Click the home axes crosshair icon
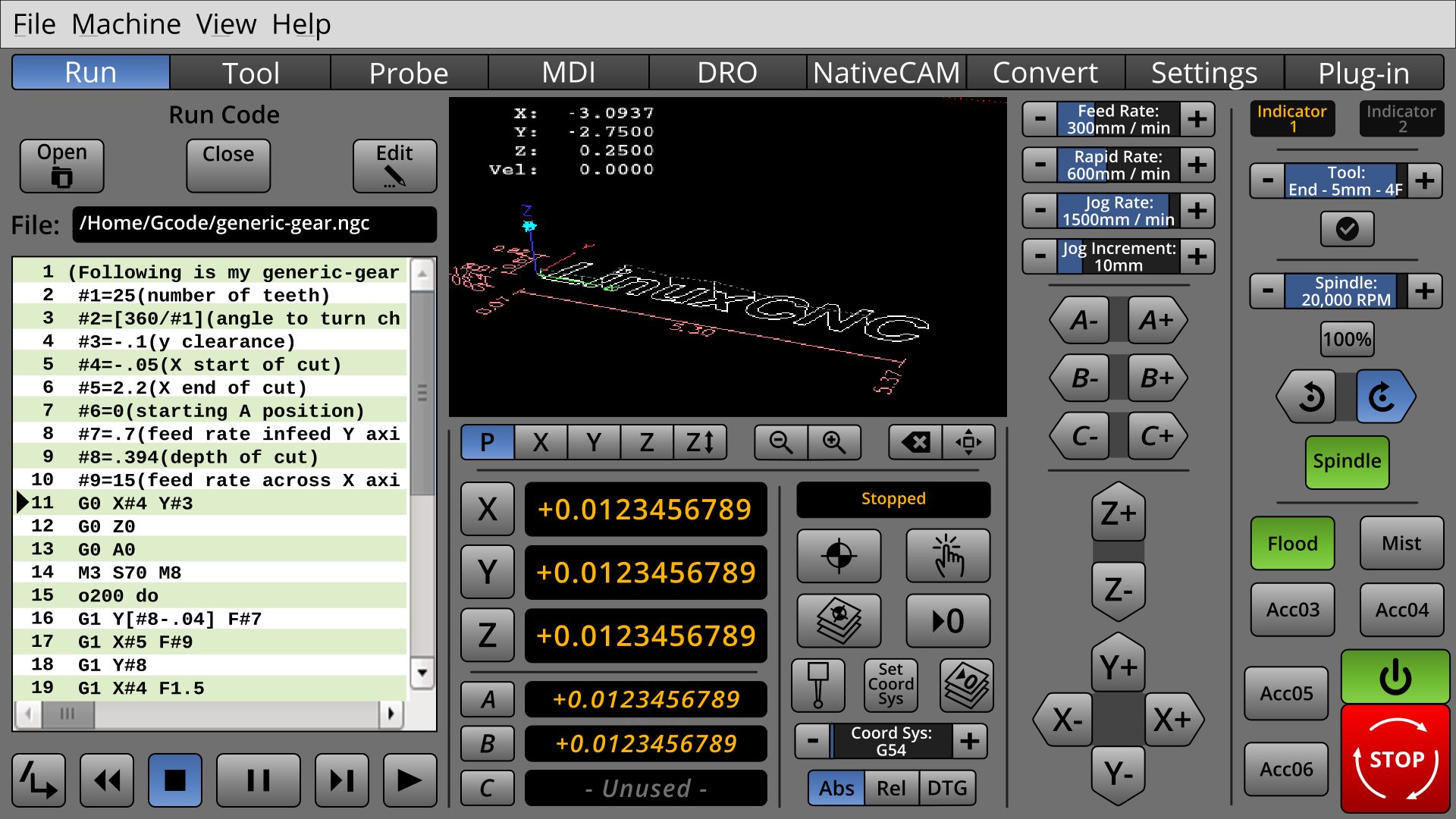Screen dimensions: 1456x819 pos(839,556)
